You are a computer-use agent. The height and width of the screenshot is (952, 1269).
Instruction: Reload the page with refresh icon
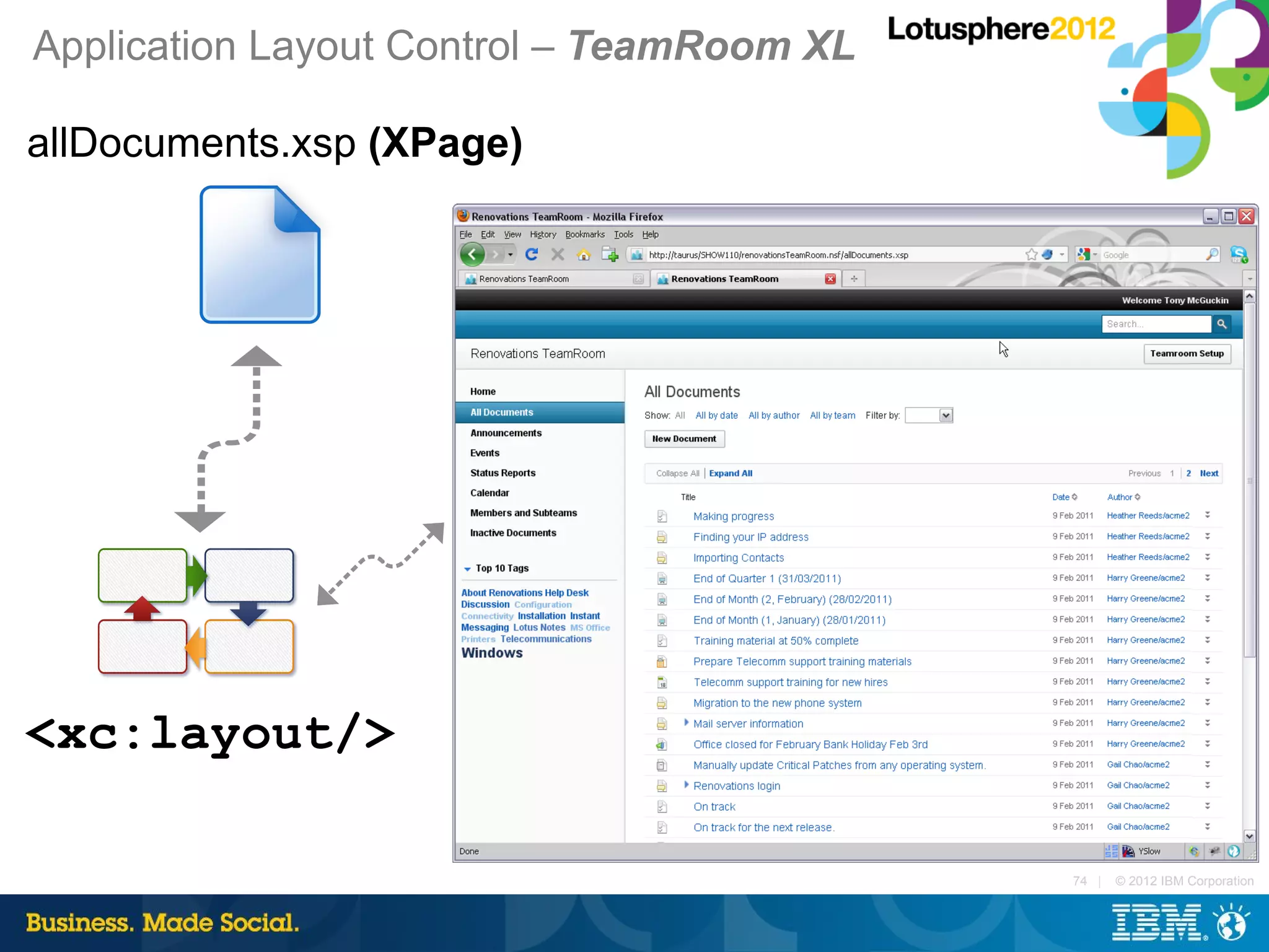532,255
